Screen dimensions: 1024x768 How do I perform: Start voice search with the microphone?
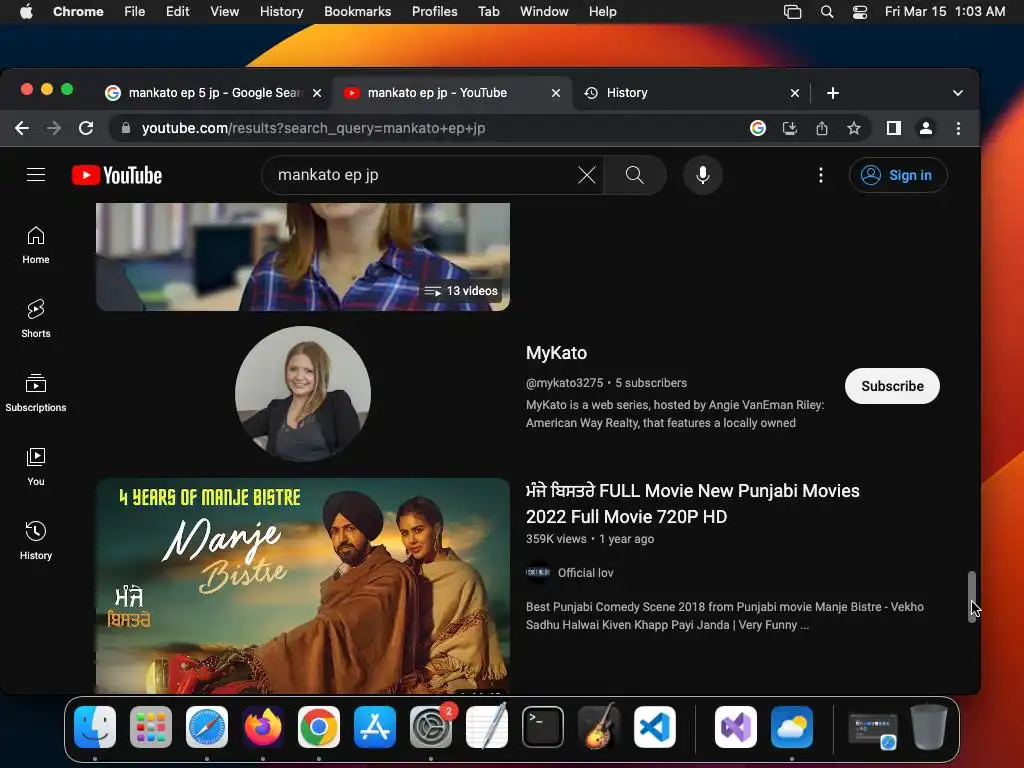click(703, 175)
